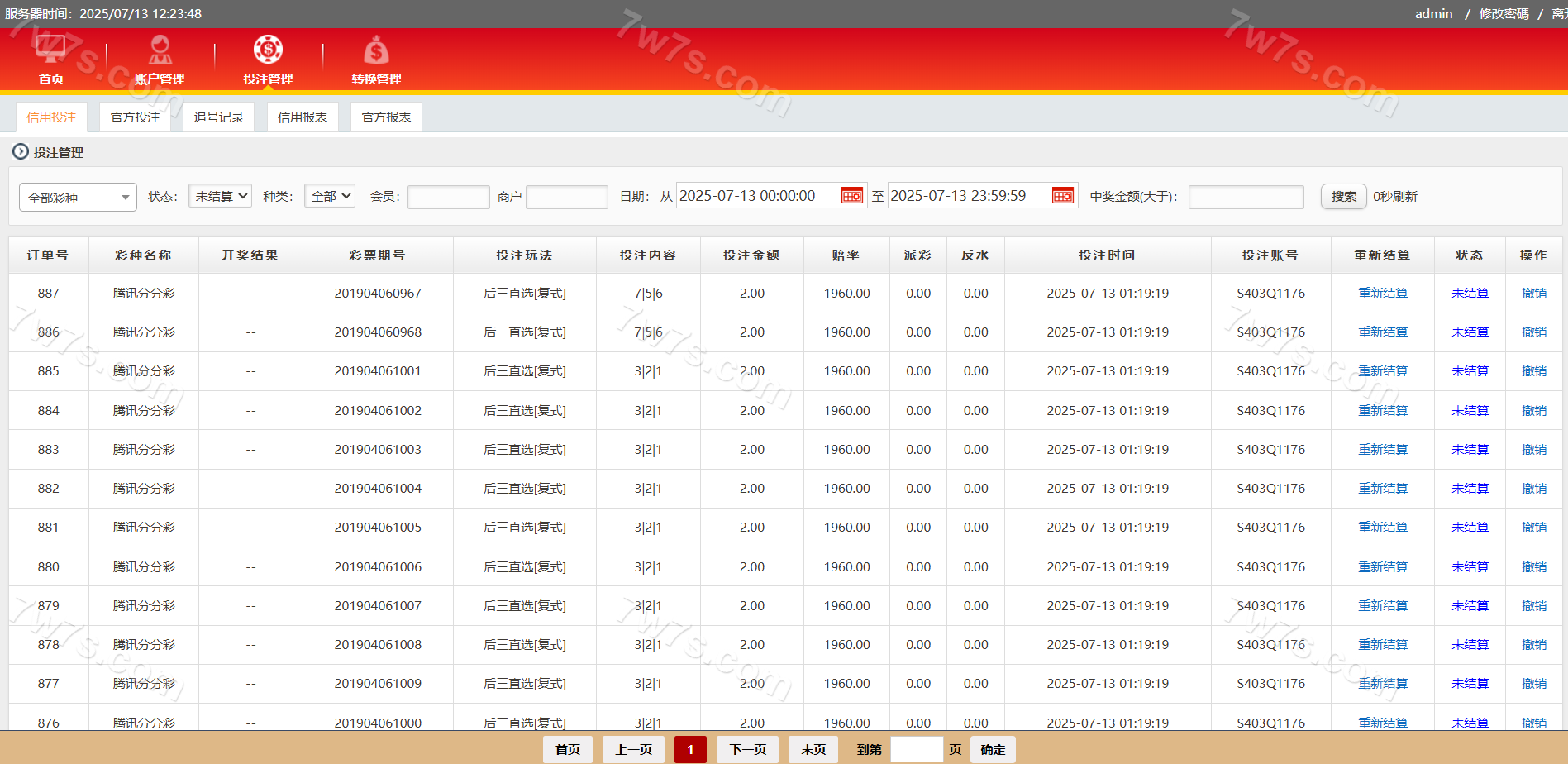
Task: Open the 状态 未结算 dropdown
Action: 220,196
